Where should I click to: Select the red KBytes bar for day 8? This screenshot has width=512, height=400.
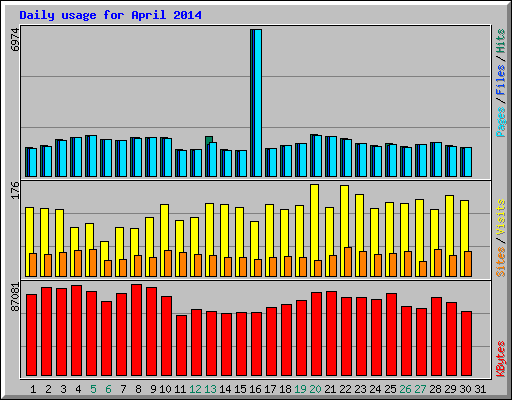click(136, 330)
